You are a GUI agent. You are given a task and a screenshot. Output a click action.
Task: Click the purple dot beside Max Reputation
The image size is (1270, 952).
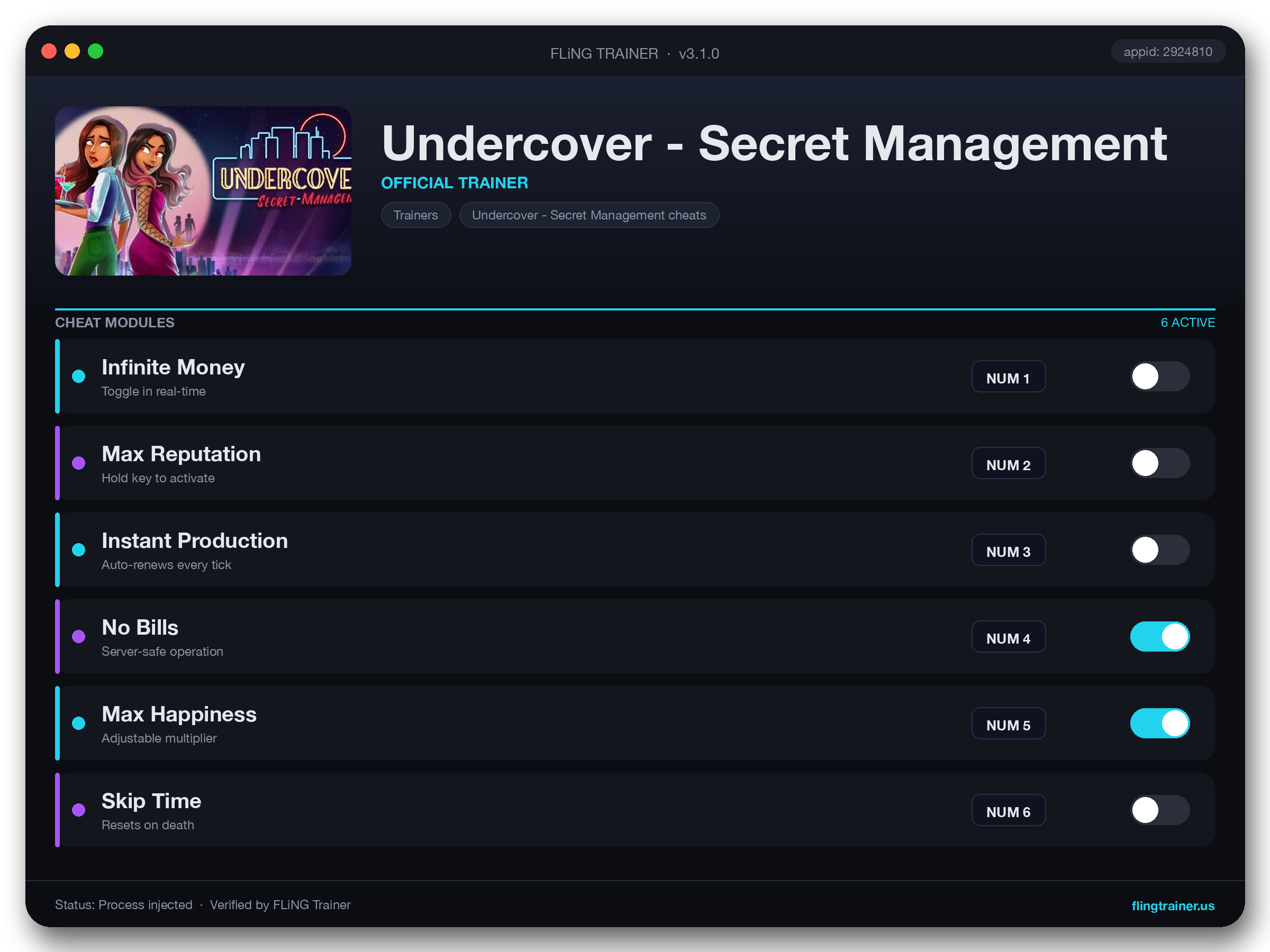pos(79,463)
